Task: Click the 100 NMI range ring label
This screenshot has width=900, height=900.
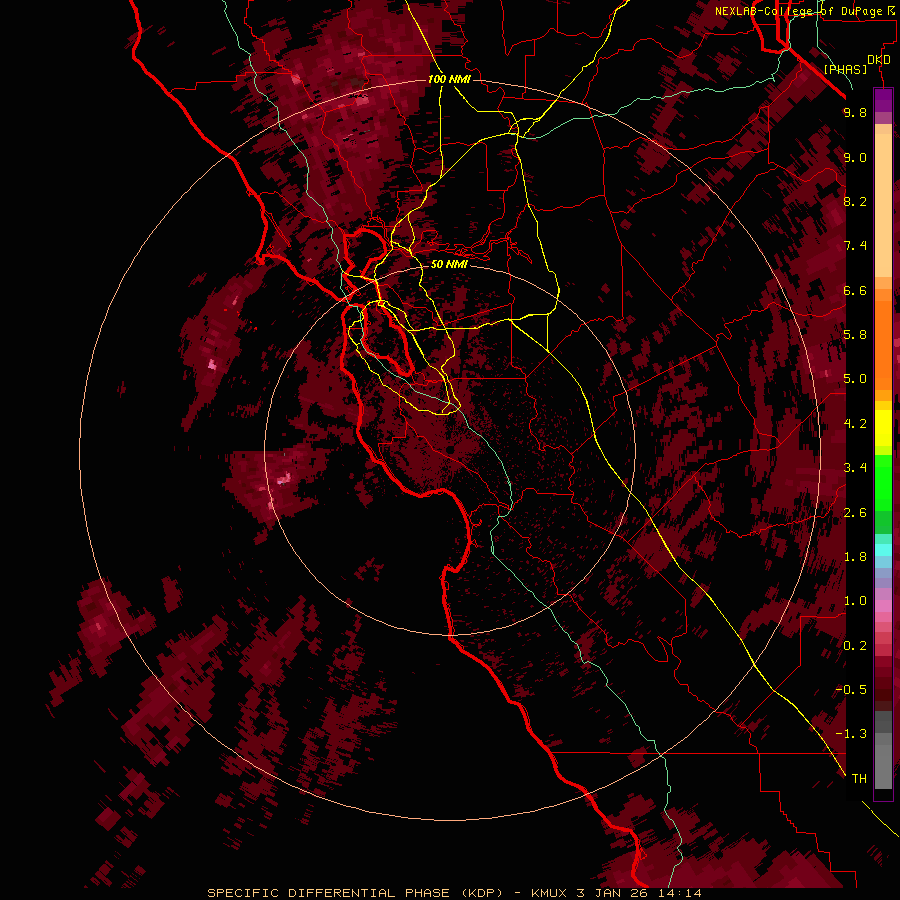Action: (x=449, y=79)
